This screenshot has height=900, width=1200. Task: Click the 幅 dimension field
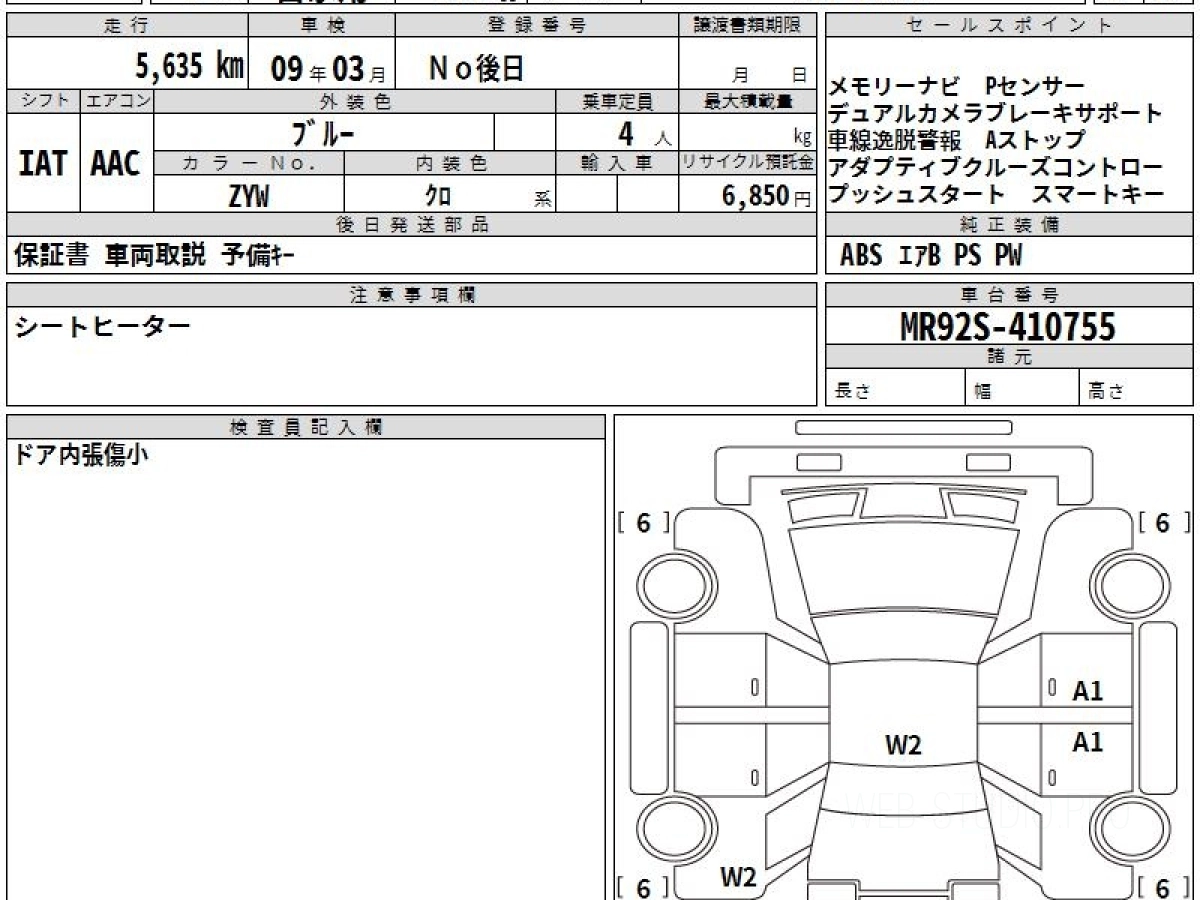coord(1022,388)
